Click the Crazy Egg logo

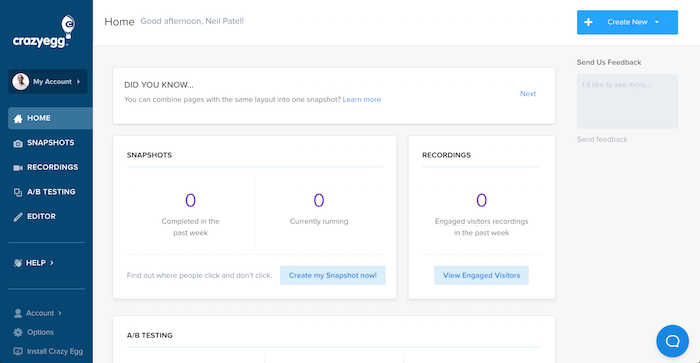(44, 32)
